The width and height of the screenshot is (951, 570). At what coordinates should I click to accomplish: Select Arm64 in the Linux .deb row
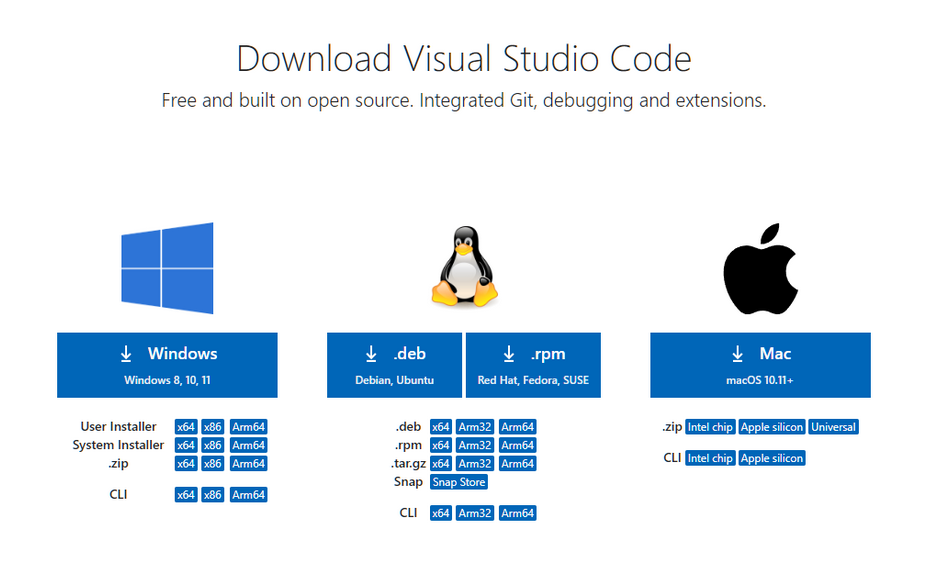[517, 427]
